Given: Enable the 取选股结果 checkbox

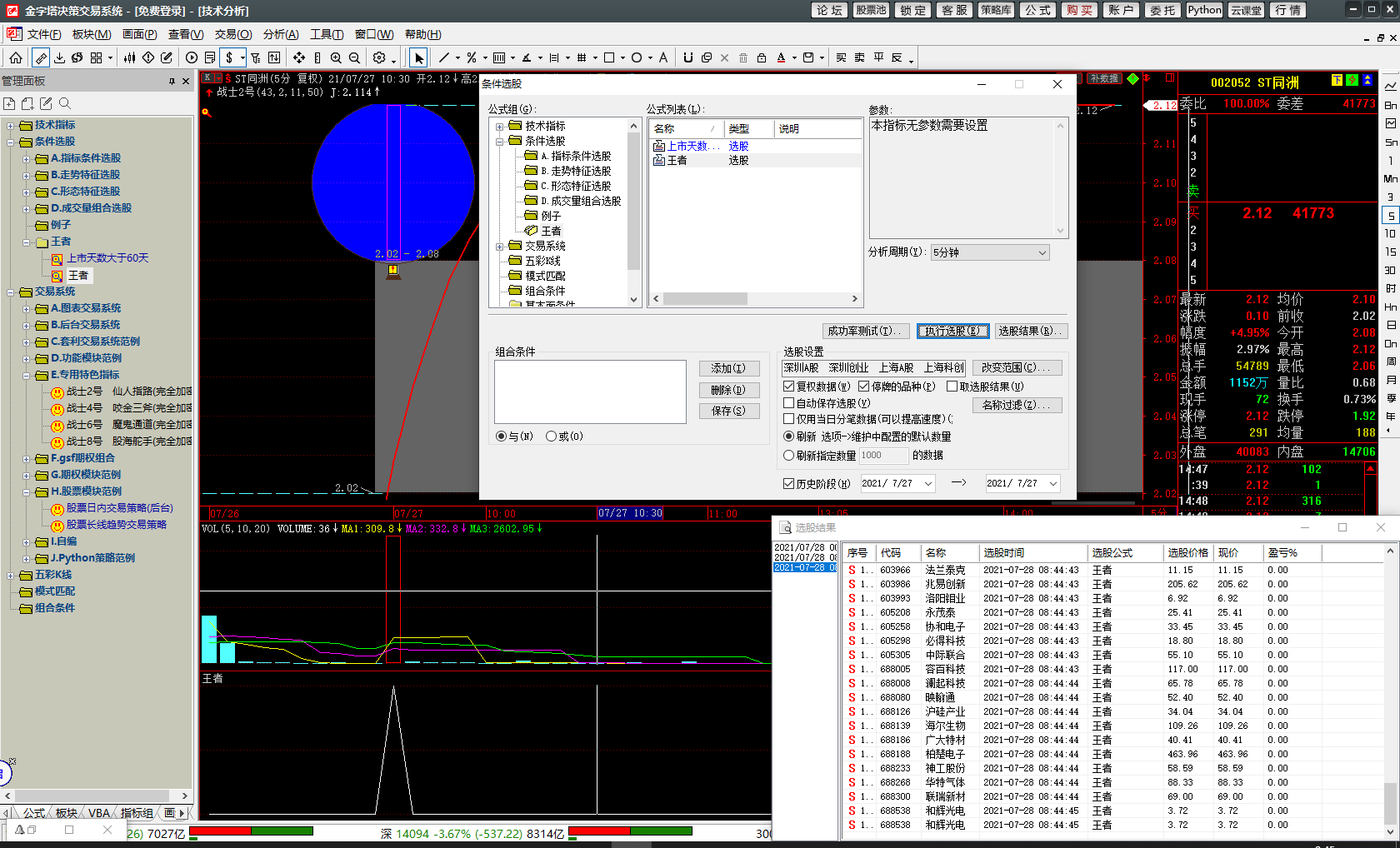Looking at the screenshot, I should pos(952,387).
